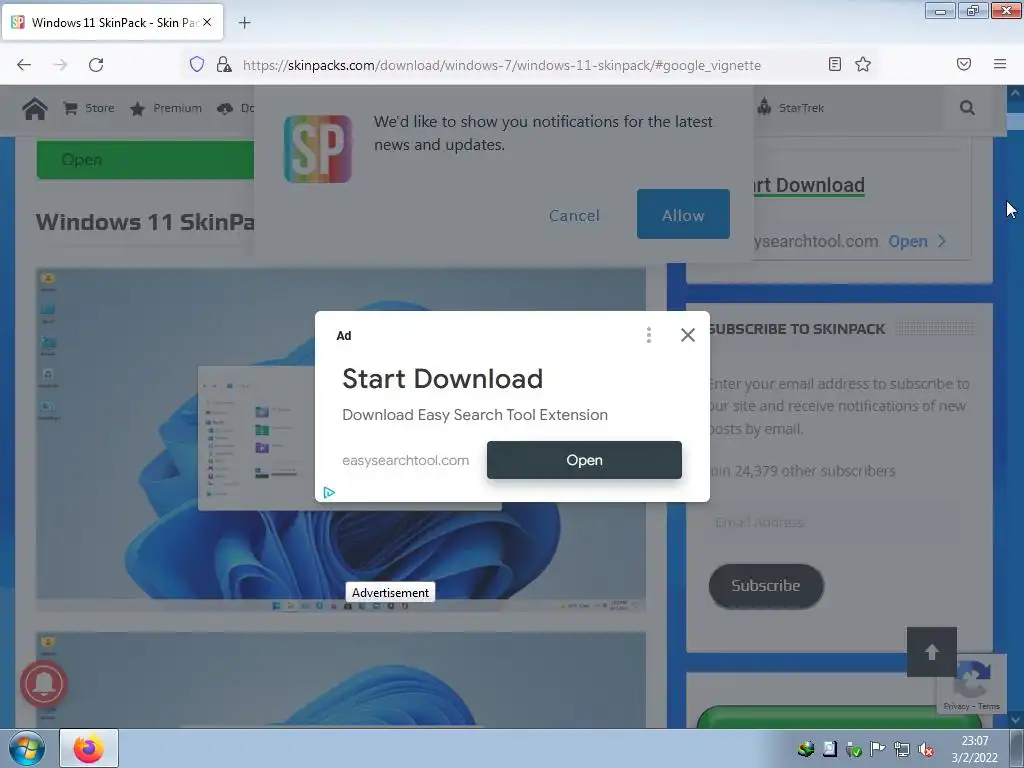The width and height of the screenshot is (1024, 768).
Task: Click the page scrollbar down arrow
Action: pyautogui.click(x=1015, y=720)
